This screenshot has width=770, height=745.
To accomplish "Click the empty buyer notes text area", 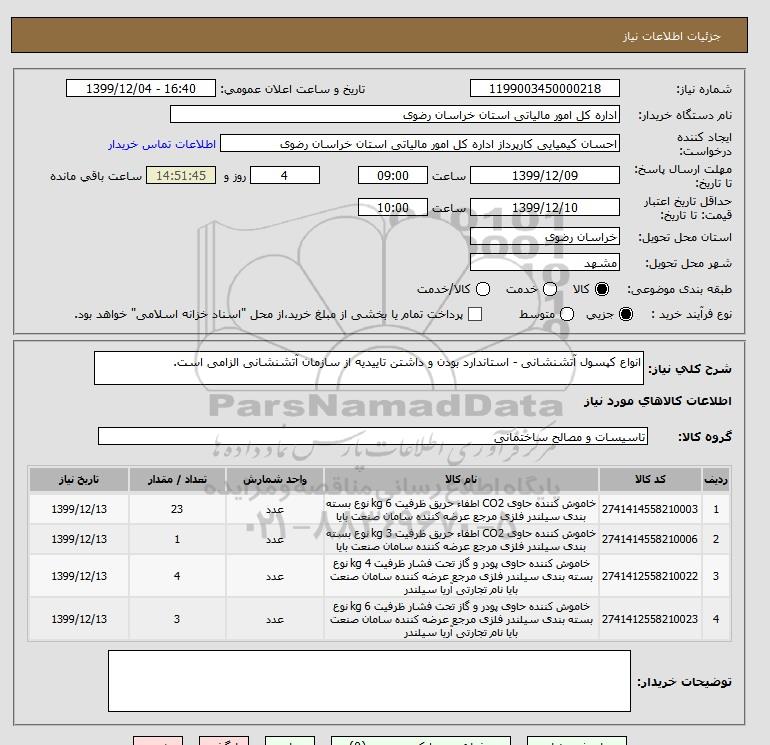I will [x=369, y=681].
